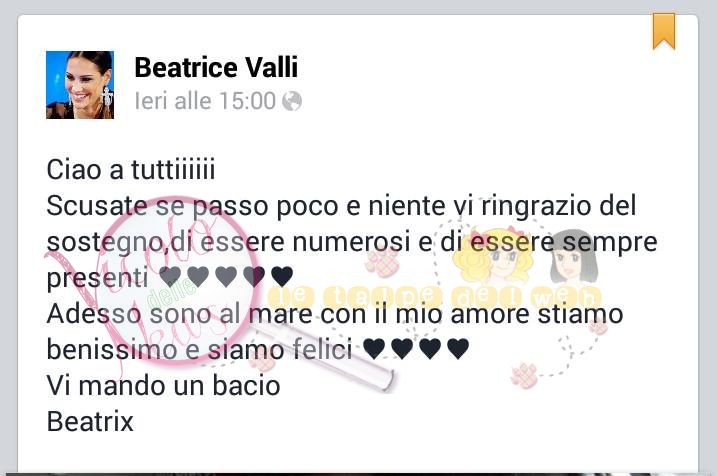Click the 'Ieri alle 15:00' timestamp
The width and height of the screenshot is (718, 476).
click(205, 101)
